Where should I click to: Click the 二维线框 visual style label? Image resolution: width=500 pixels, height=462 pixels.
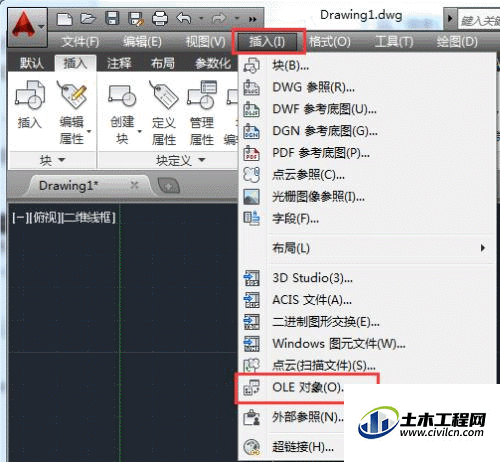89,218
